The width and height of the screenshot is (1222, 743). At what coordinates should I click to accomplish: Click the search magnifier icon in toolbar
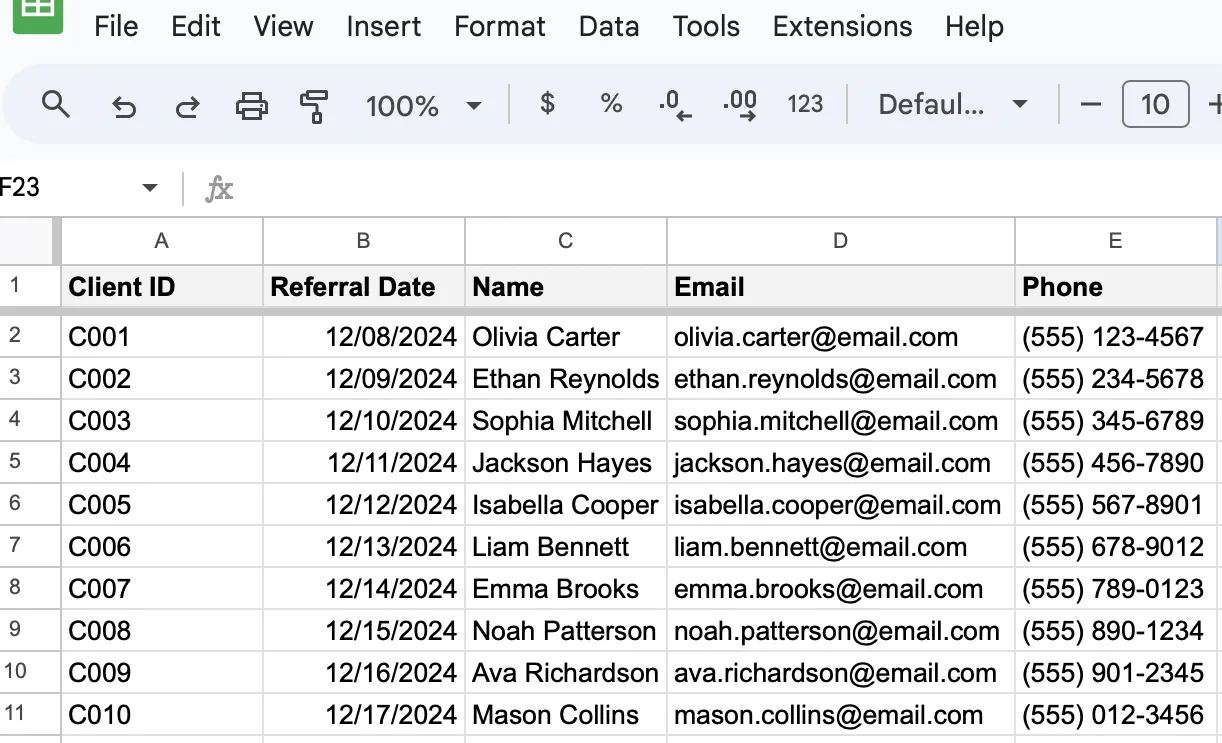[55, 104]
